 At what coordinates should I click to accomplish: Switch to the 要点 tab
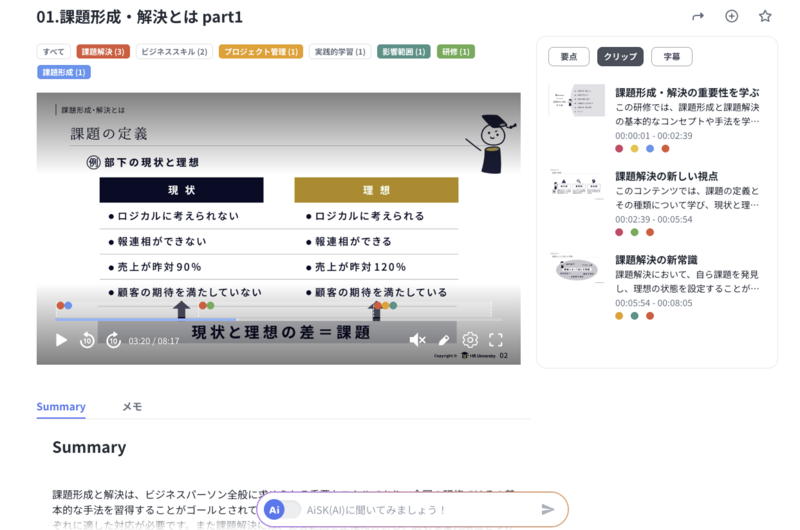coord(568,57)
